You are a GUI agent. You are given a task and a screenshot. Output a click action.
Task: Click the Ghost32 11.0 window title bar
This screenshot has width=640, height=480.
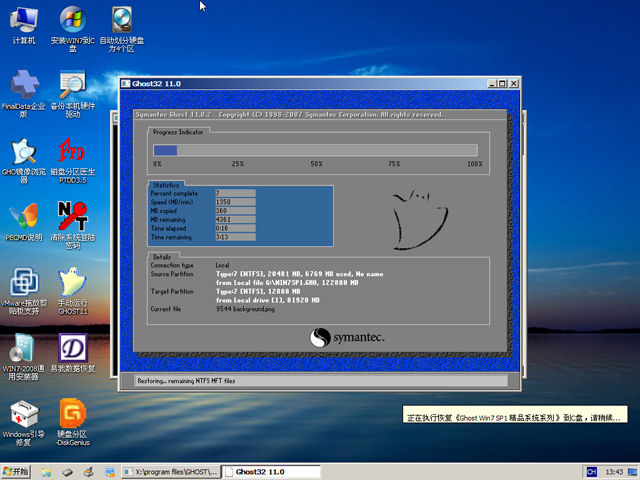coord(300,83)
